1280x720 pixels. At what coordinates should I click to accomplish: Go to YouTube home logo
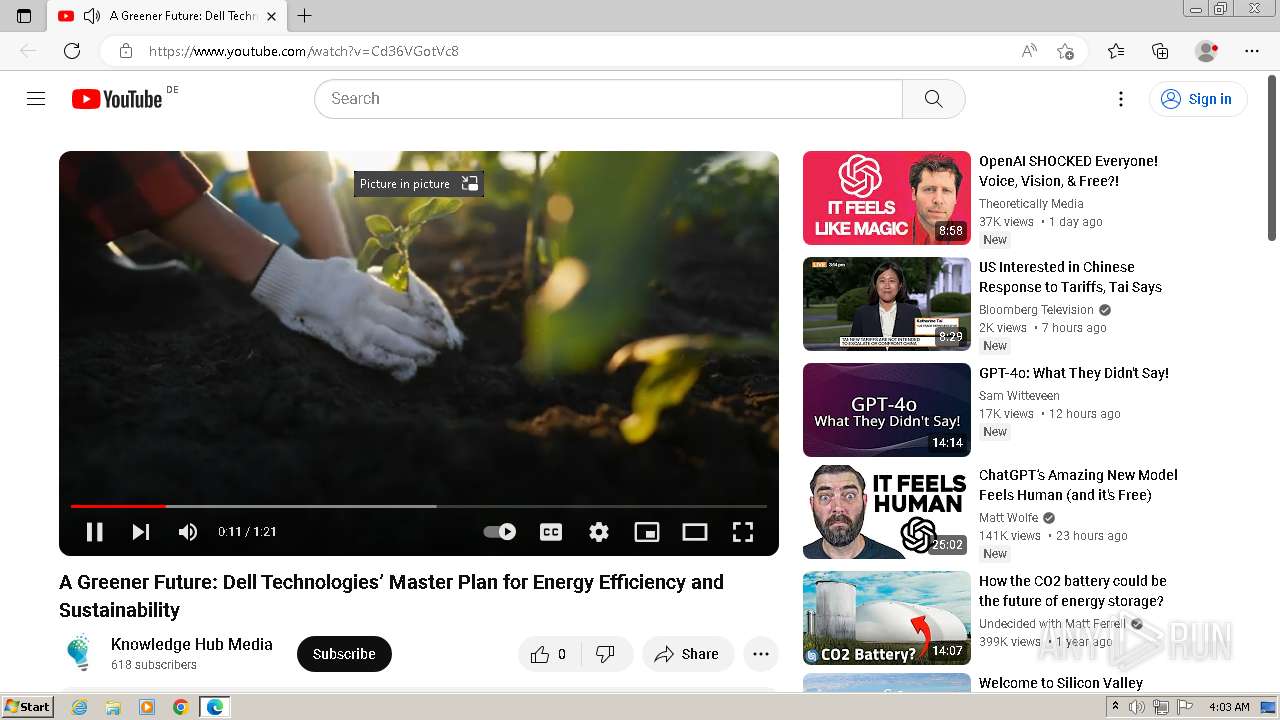tap(117, 99)
